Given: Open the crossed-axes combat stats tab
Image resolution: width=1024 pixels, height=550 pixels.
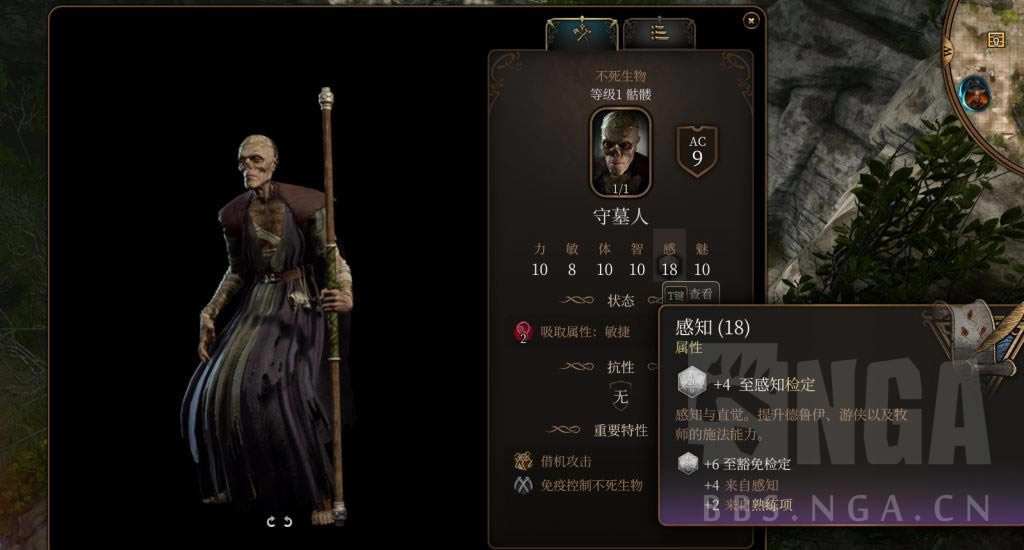Looking at the screenshot, I should point(582,33).
